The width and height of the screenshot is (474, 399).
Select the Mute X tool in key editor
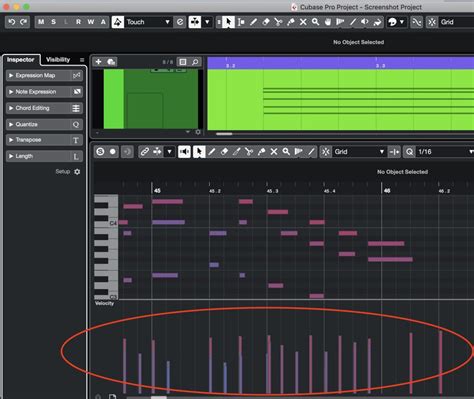[274, 152]
